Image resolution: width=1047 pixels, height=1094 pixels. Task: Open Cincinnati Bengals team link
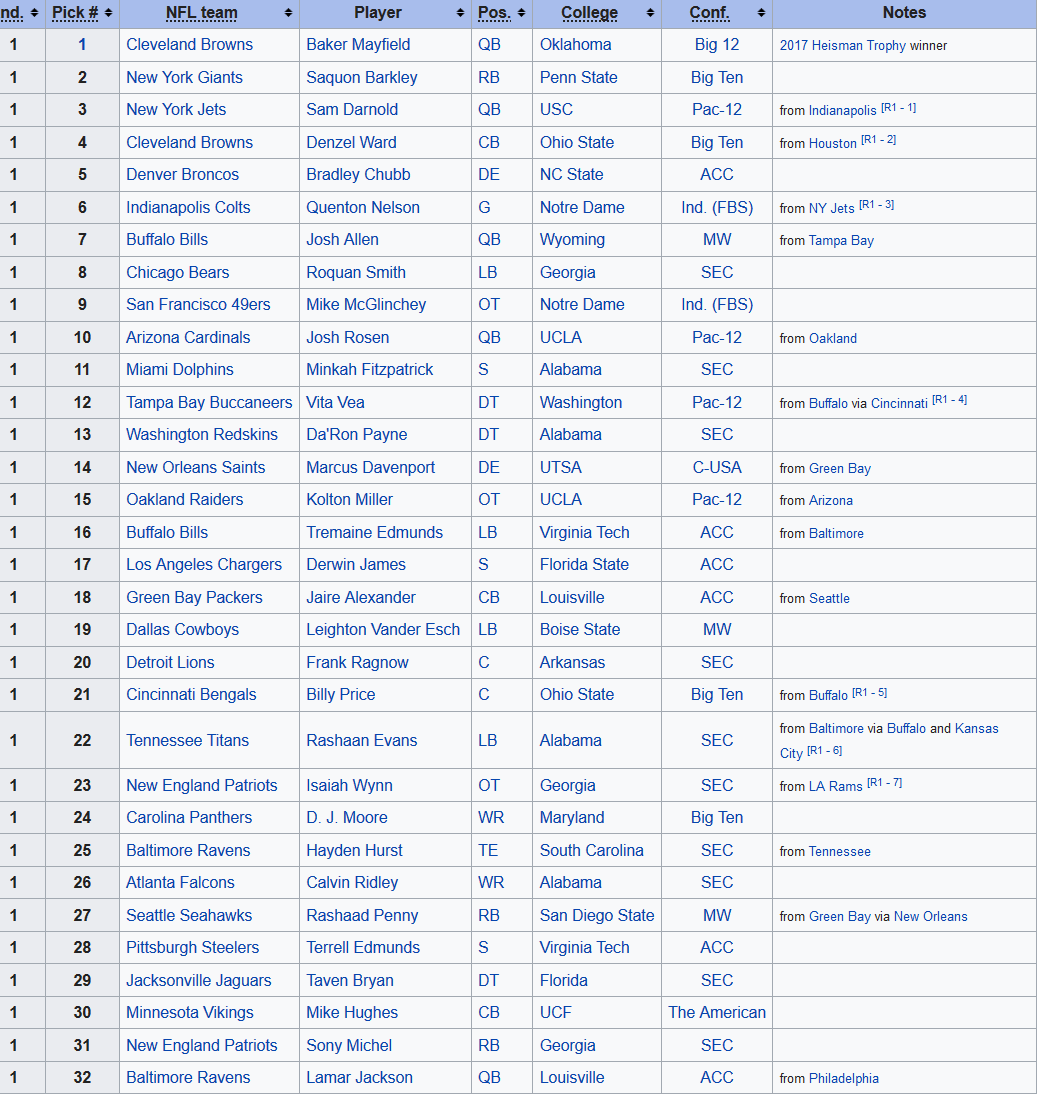(191, 694)
